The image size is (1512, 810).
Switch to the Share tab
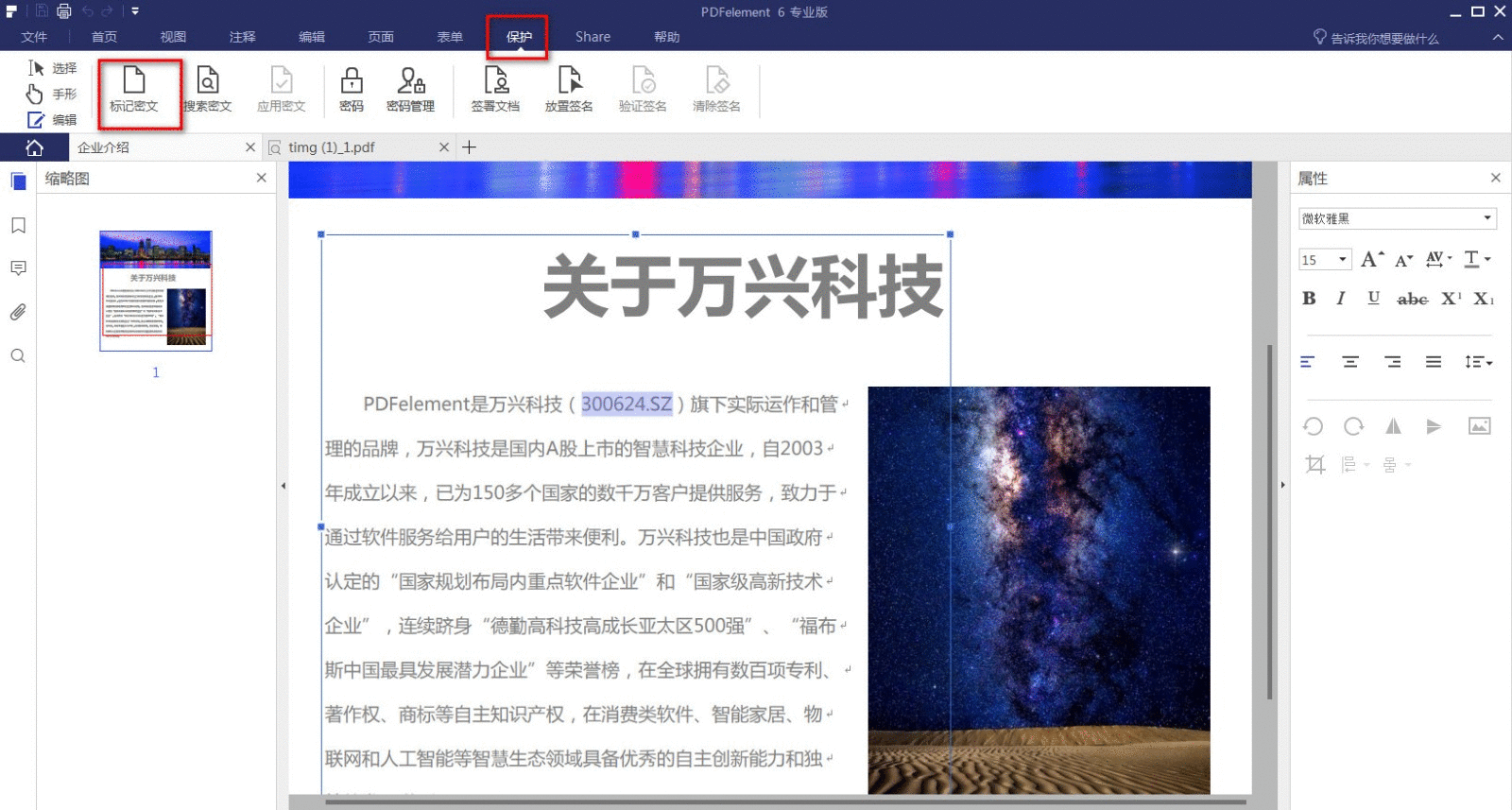[593, 37]
